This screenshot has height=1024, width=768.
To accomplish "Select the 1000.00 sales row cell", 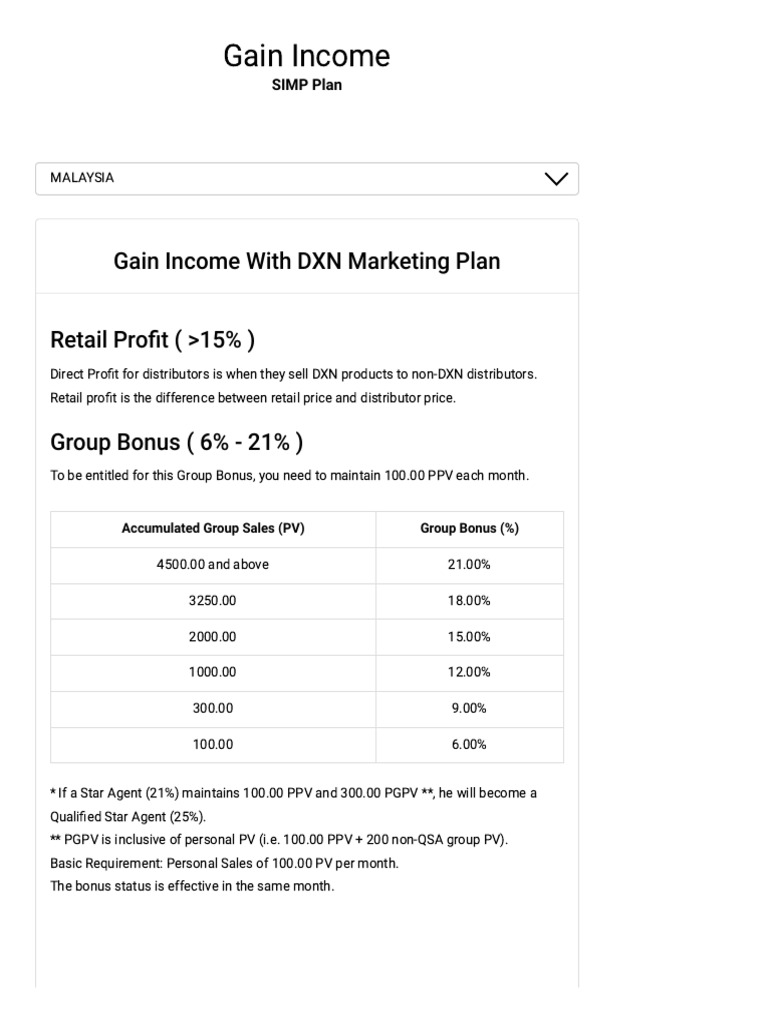I will point(213,672).
